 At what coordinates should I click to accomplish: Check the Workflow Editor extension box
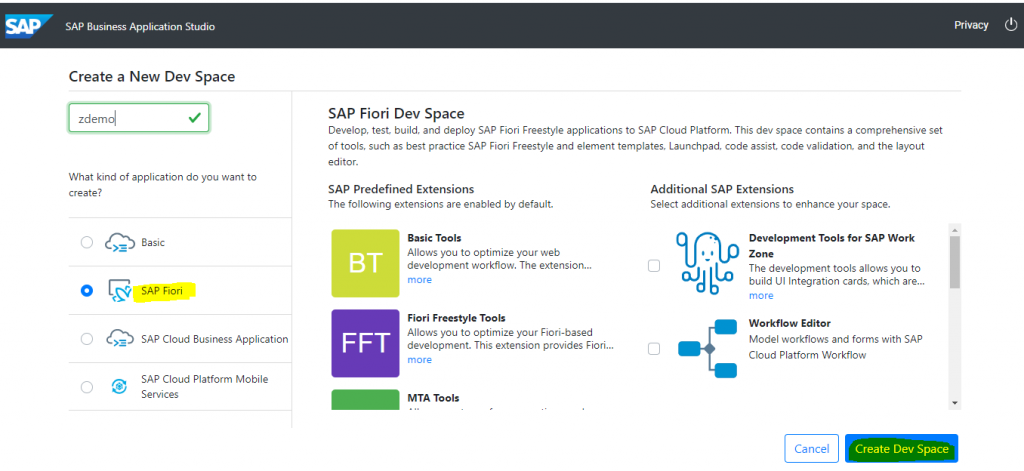tap(654, 349)
